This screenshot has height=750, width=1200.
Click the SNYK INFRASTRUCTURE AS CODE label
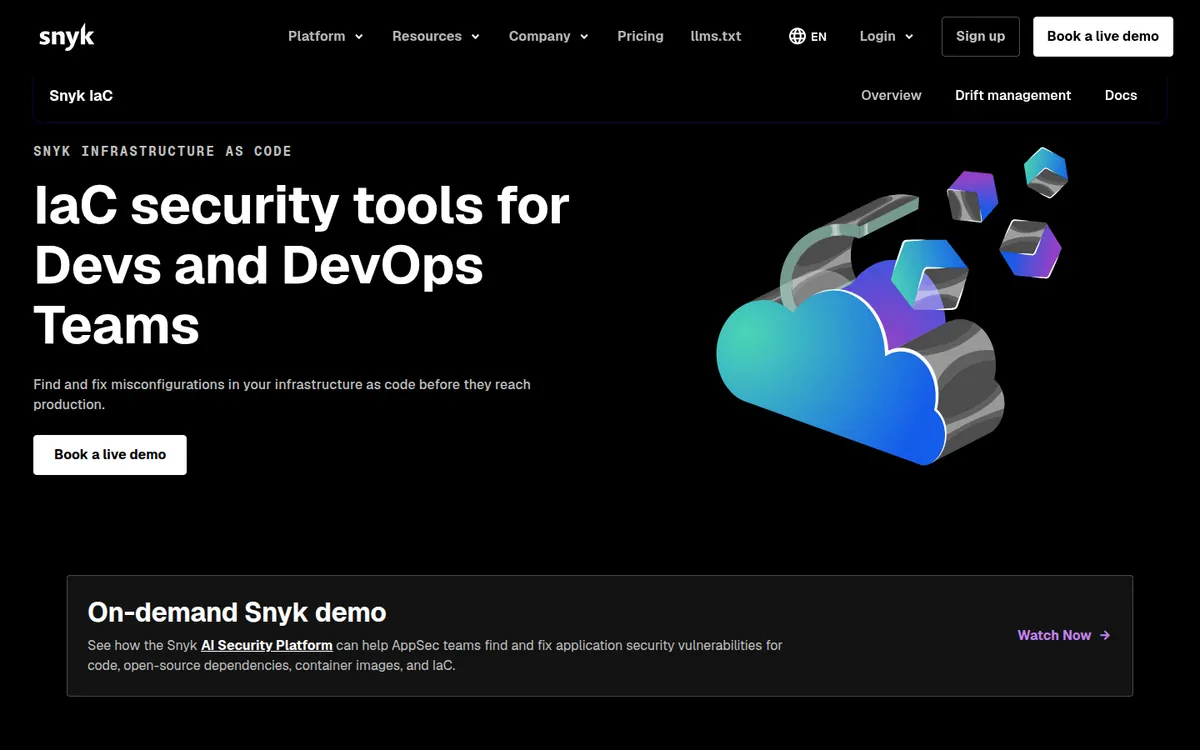[x=162, y=151]
